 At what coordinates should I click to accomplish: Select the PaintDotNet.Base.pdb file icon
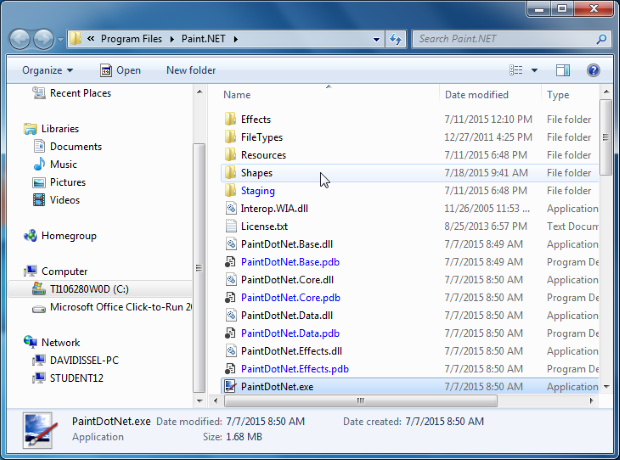tap(231, 262)
